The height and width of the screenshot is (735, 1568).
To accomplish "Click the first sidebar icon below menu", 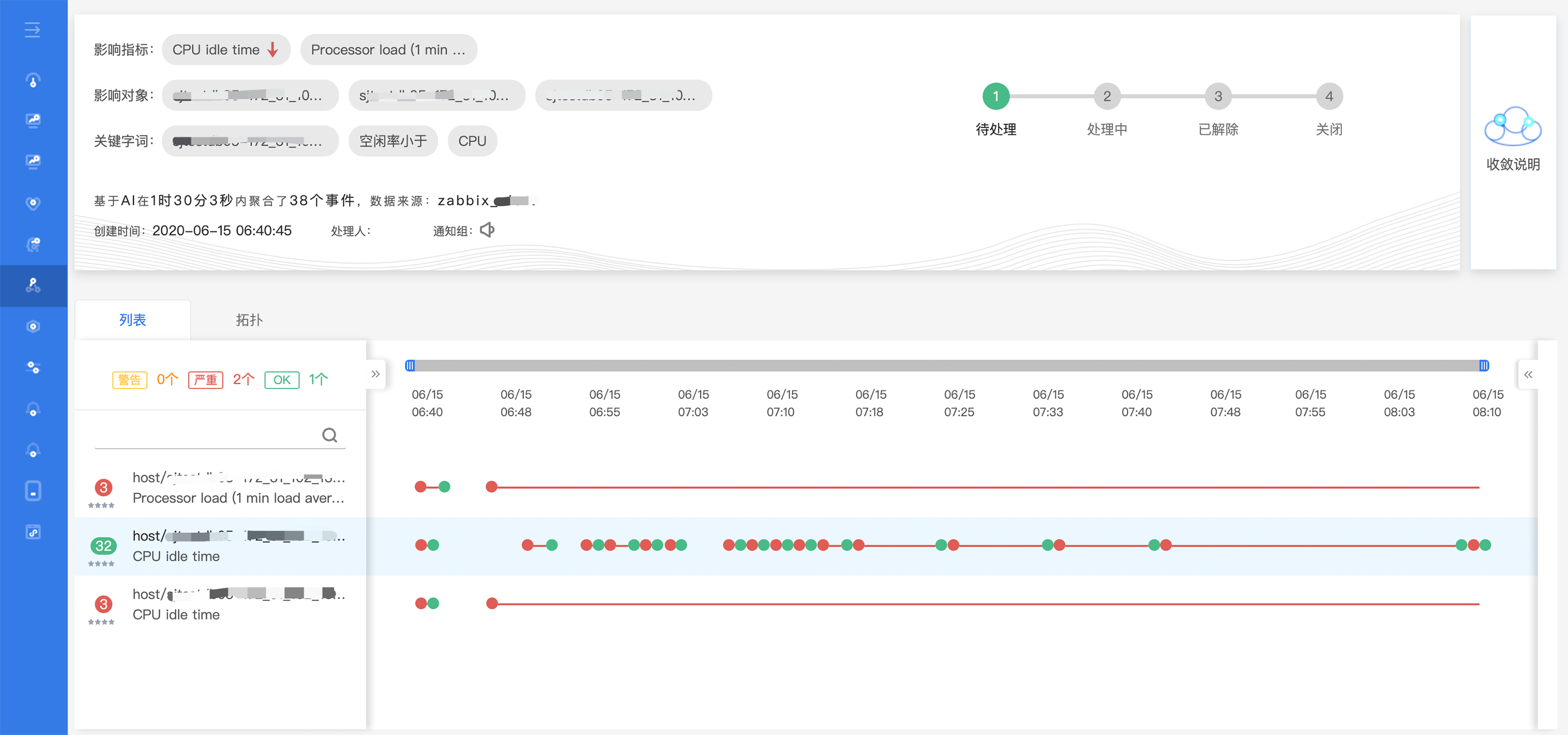I will click(x=34, y=80).
